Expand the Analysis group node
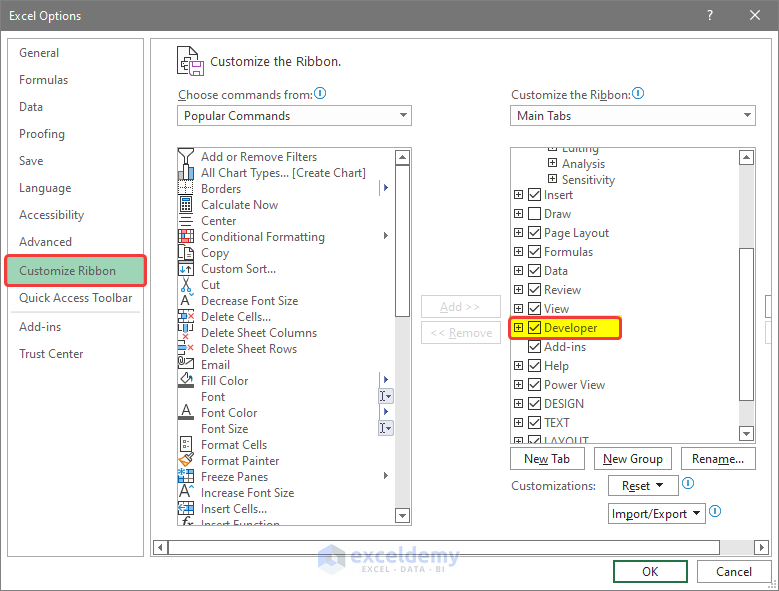 [552, 163]
